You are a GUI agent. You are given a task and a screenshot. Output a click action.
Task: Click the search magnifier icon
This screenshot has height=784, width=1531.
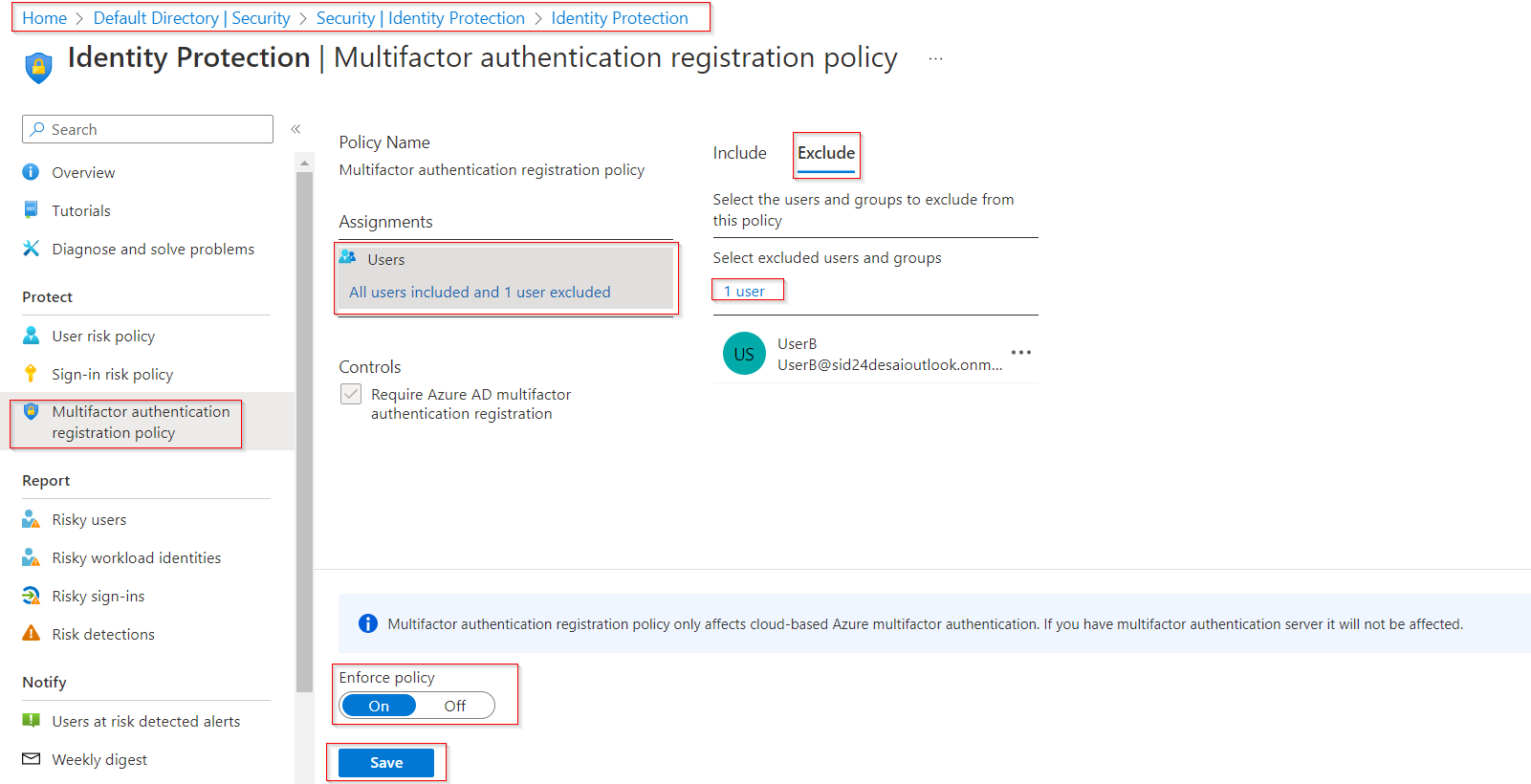click(37, 129)
